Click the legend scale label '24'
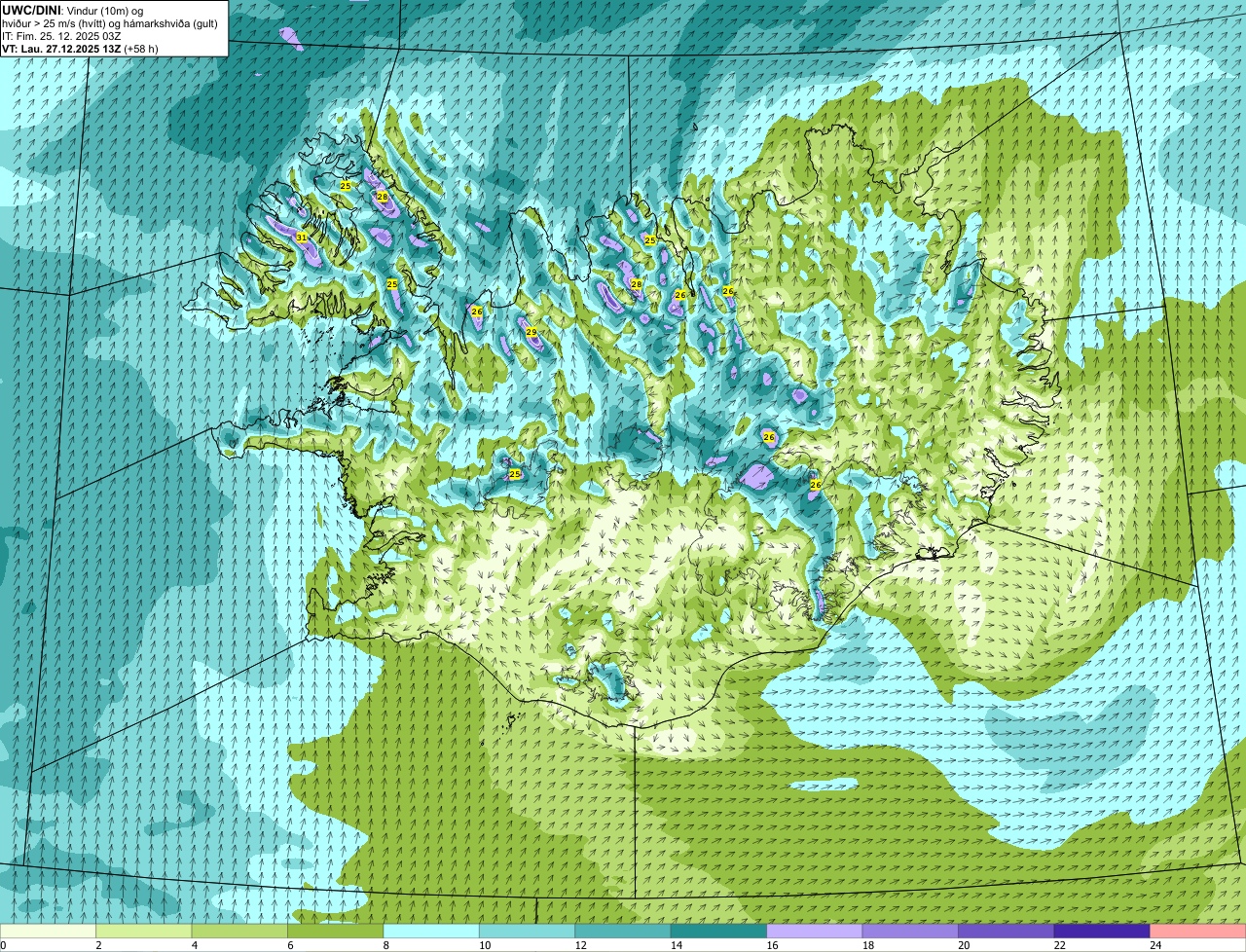 (1155, 944)
